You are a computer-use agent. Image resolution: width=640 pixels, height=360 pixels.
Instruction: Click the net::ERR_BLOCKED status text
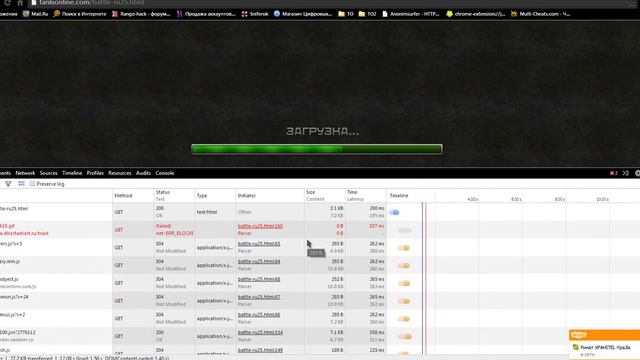[x=174, y=233]
